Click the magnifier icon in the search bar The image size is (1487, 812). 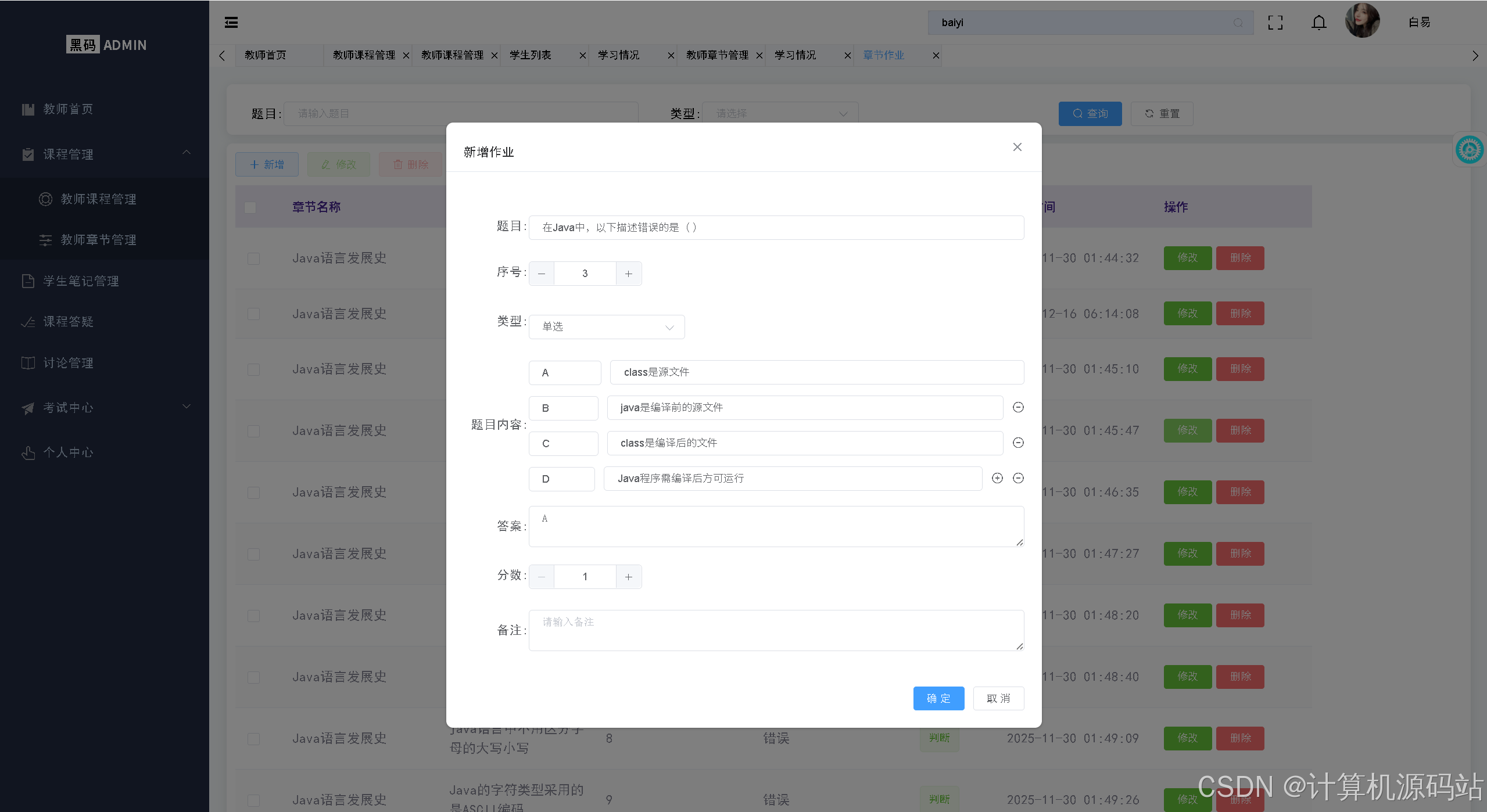pos(1237,23)
